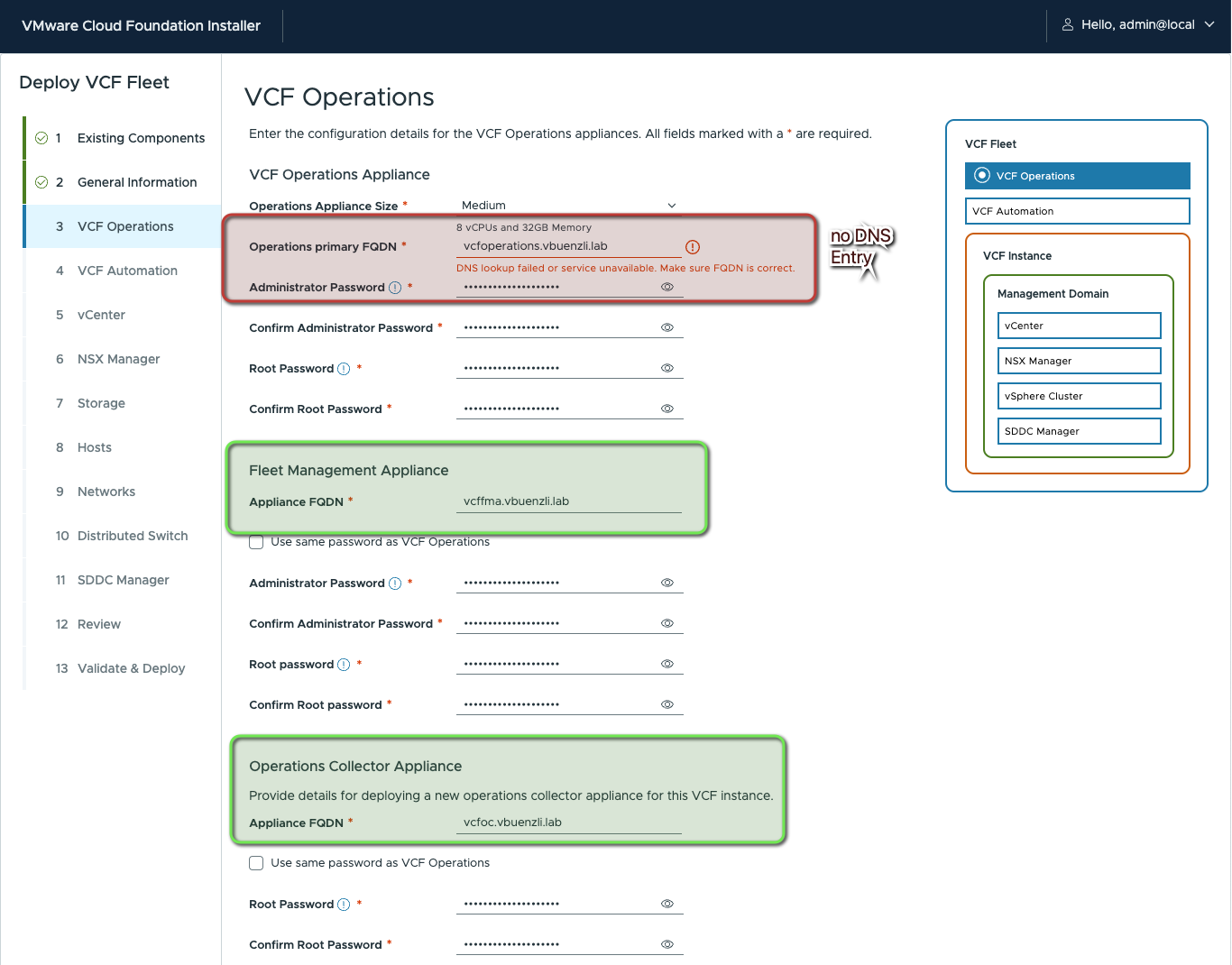Click '8 vCPUs and 32GB Memory' hint text

pos(524,227)
